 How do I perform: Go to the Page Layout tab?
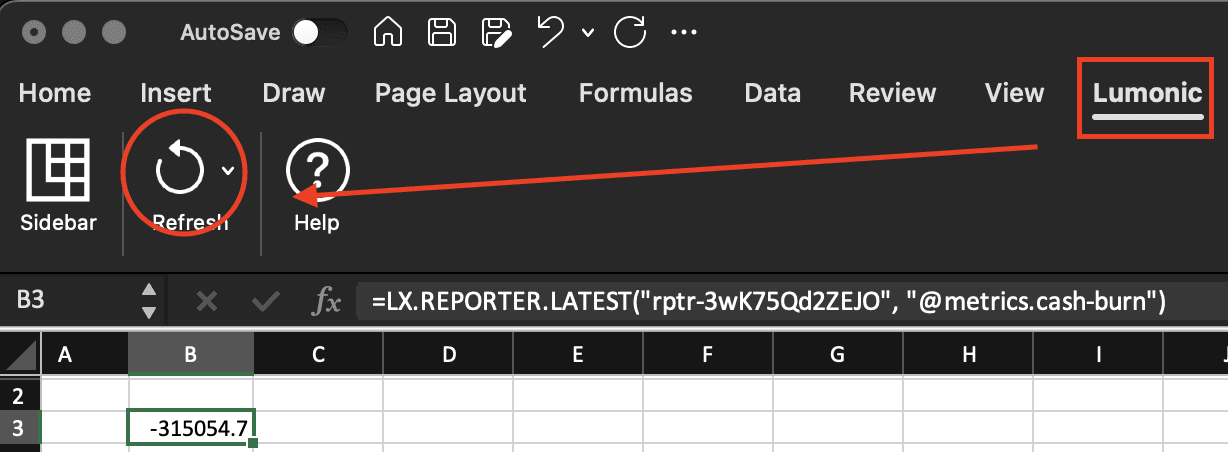pos(450,94)
